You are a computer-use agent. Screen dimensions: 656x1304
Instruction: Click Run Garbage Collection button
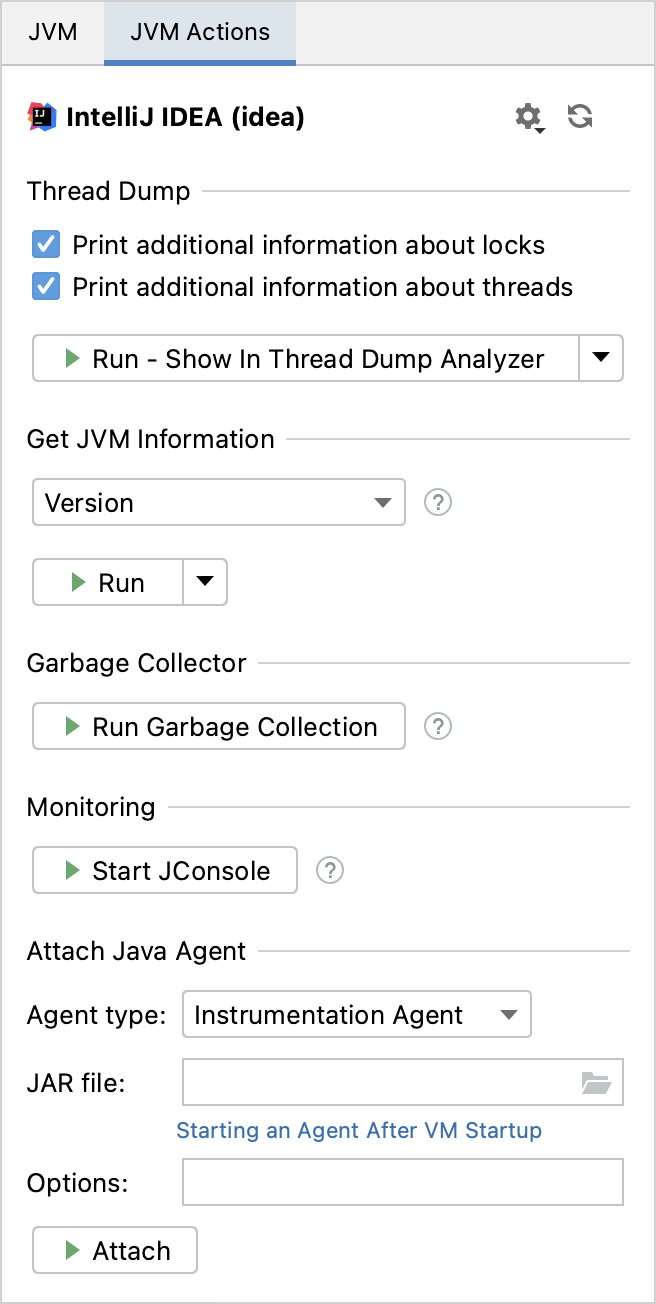click(x=219, y=726)
